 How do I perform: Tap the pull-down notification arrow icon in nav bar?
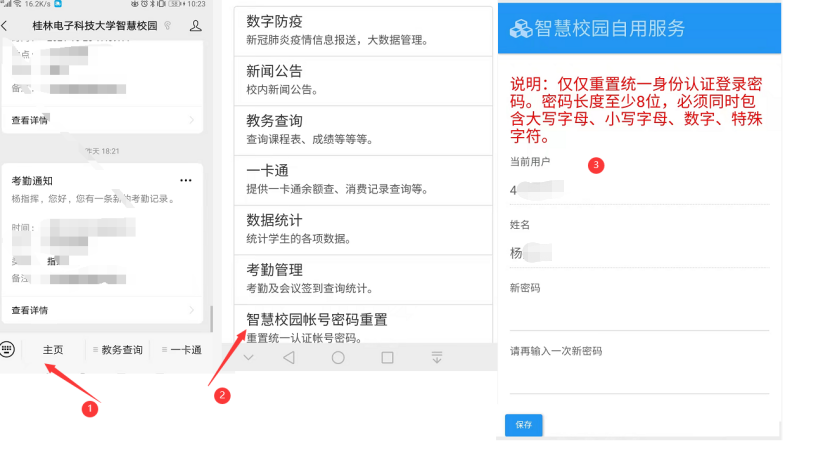pos(437,357)
